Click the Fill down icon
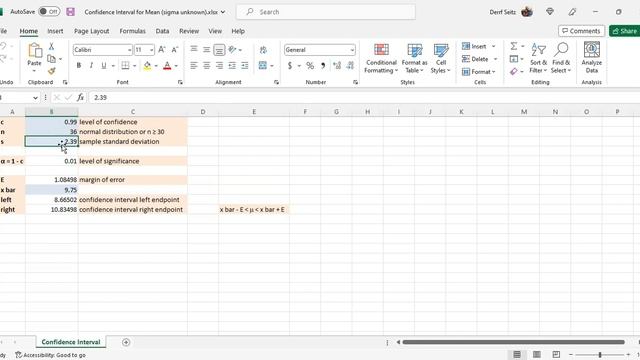 tap(514, 59)
